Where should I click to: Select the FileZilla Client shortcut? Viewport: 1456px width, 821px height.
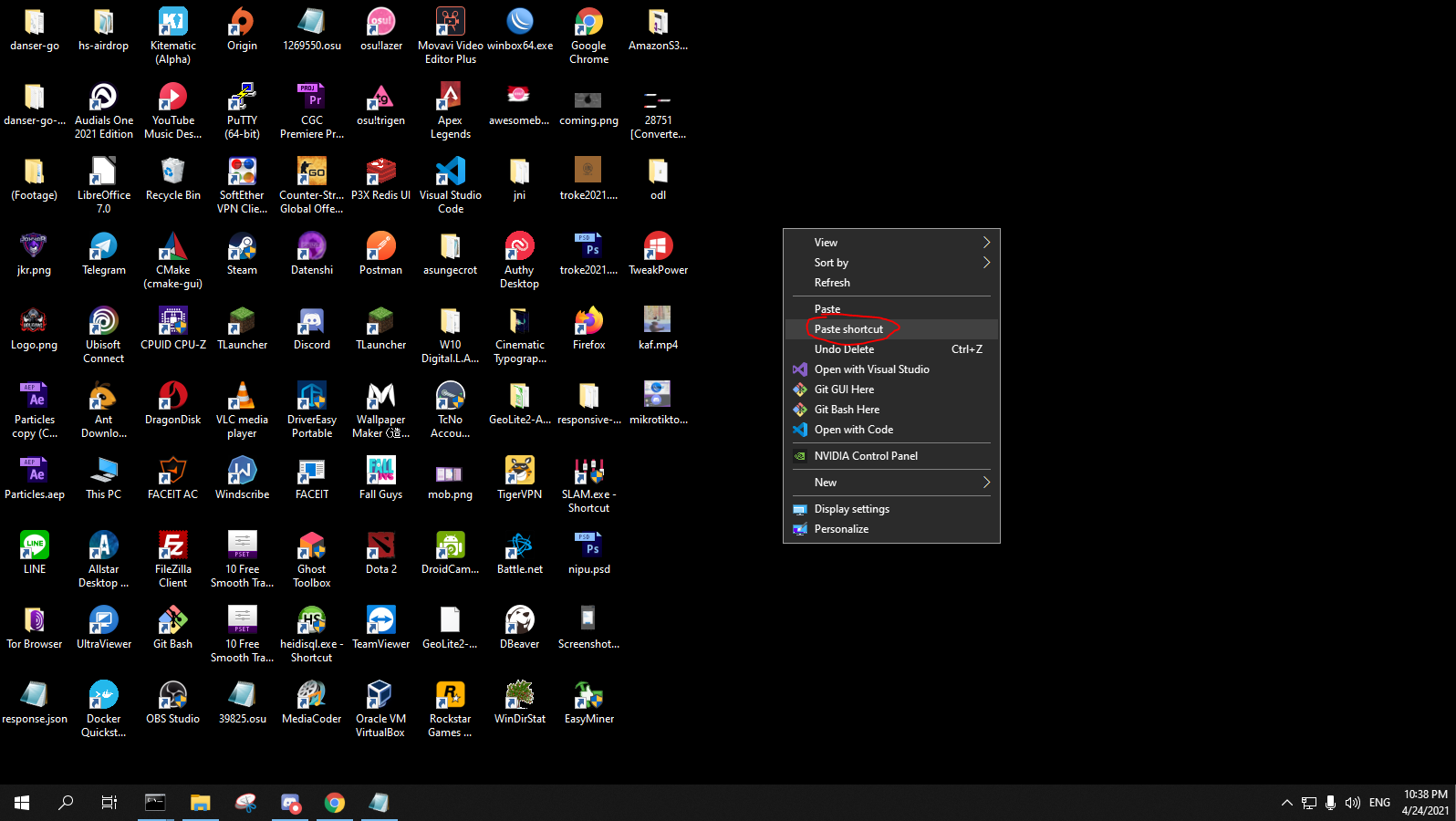tap(172, 559)
